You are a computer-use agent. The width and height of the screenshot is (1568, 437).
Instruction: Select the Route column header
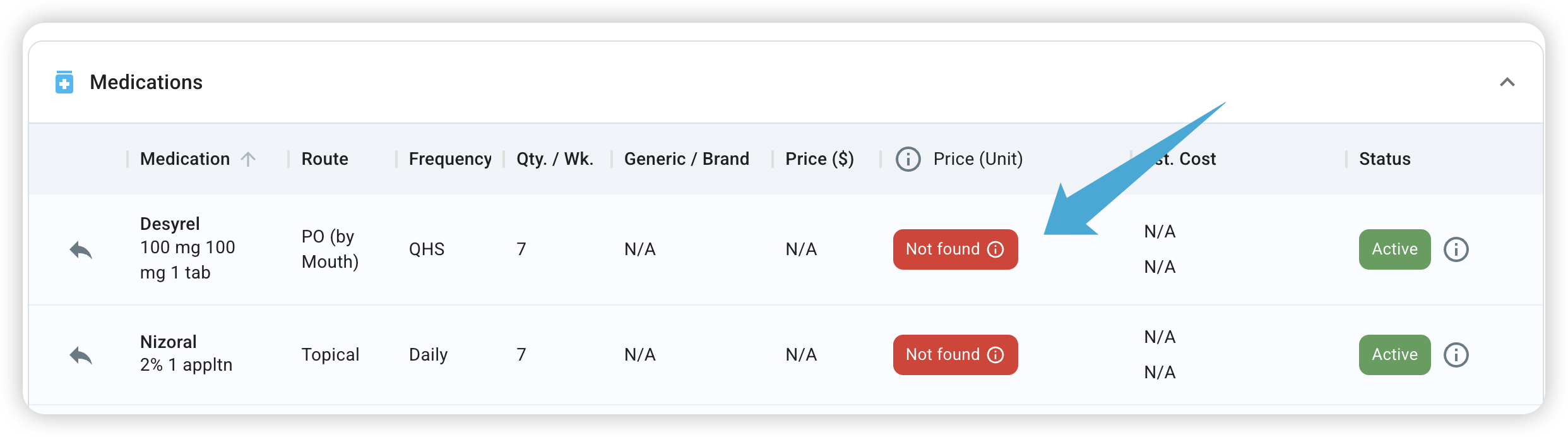pyautogui.click(x=324, y=159)
